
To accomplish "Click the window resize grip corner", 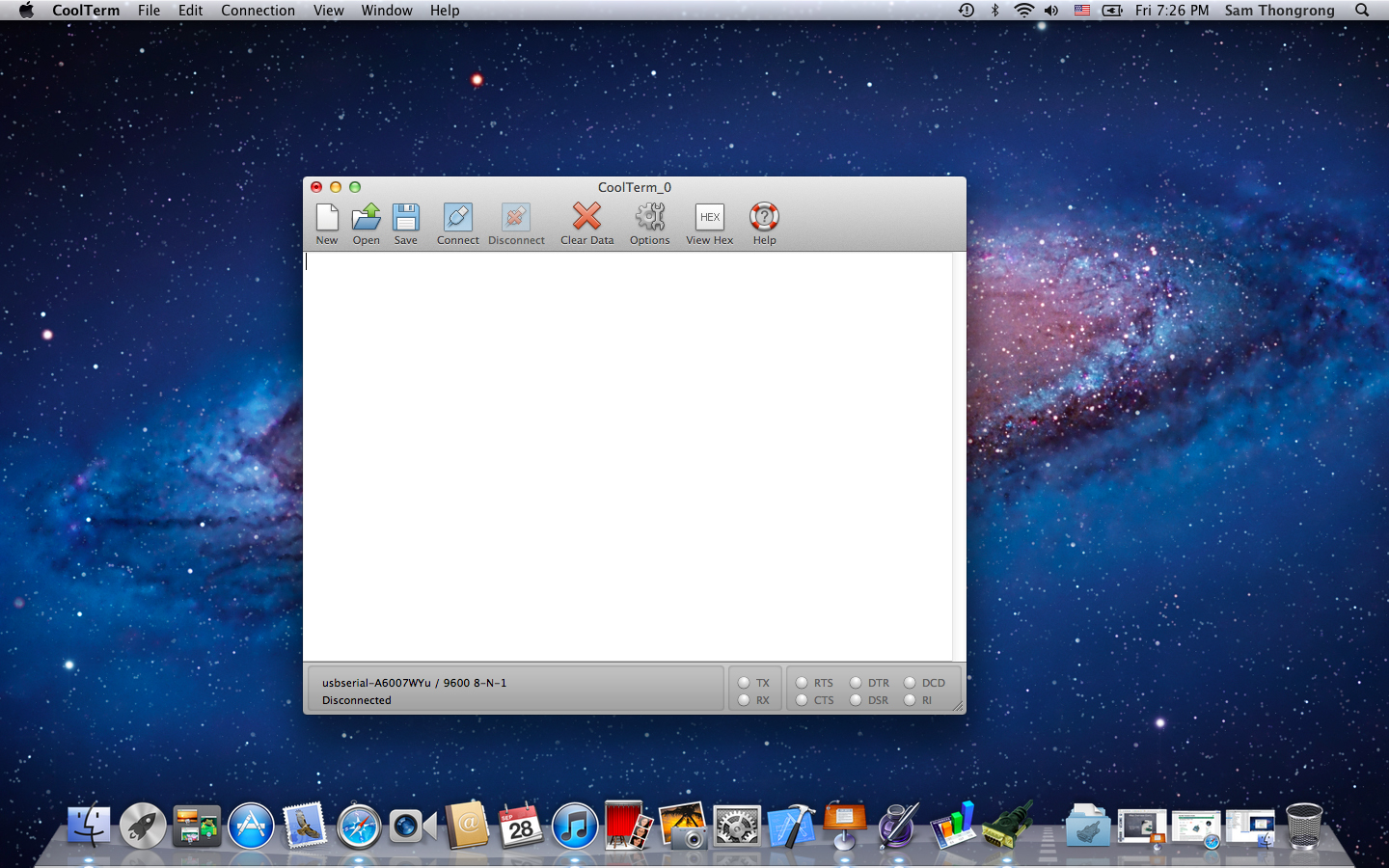I will click(x=958, y=707).
